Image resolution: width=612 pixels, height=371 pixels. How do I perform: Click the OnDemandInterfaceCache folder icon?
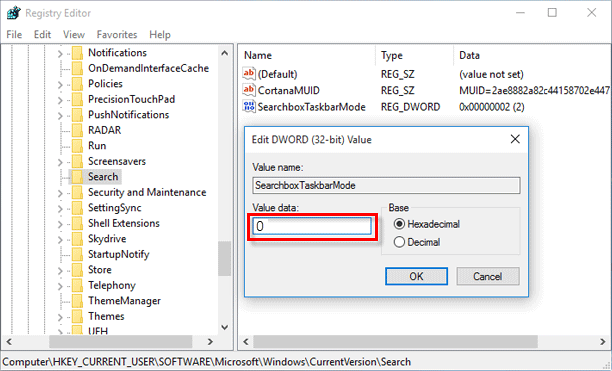pos(77,68)
